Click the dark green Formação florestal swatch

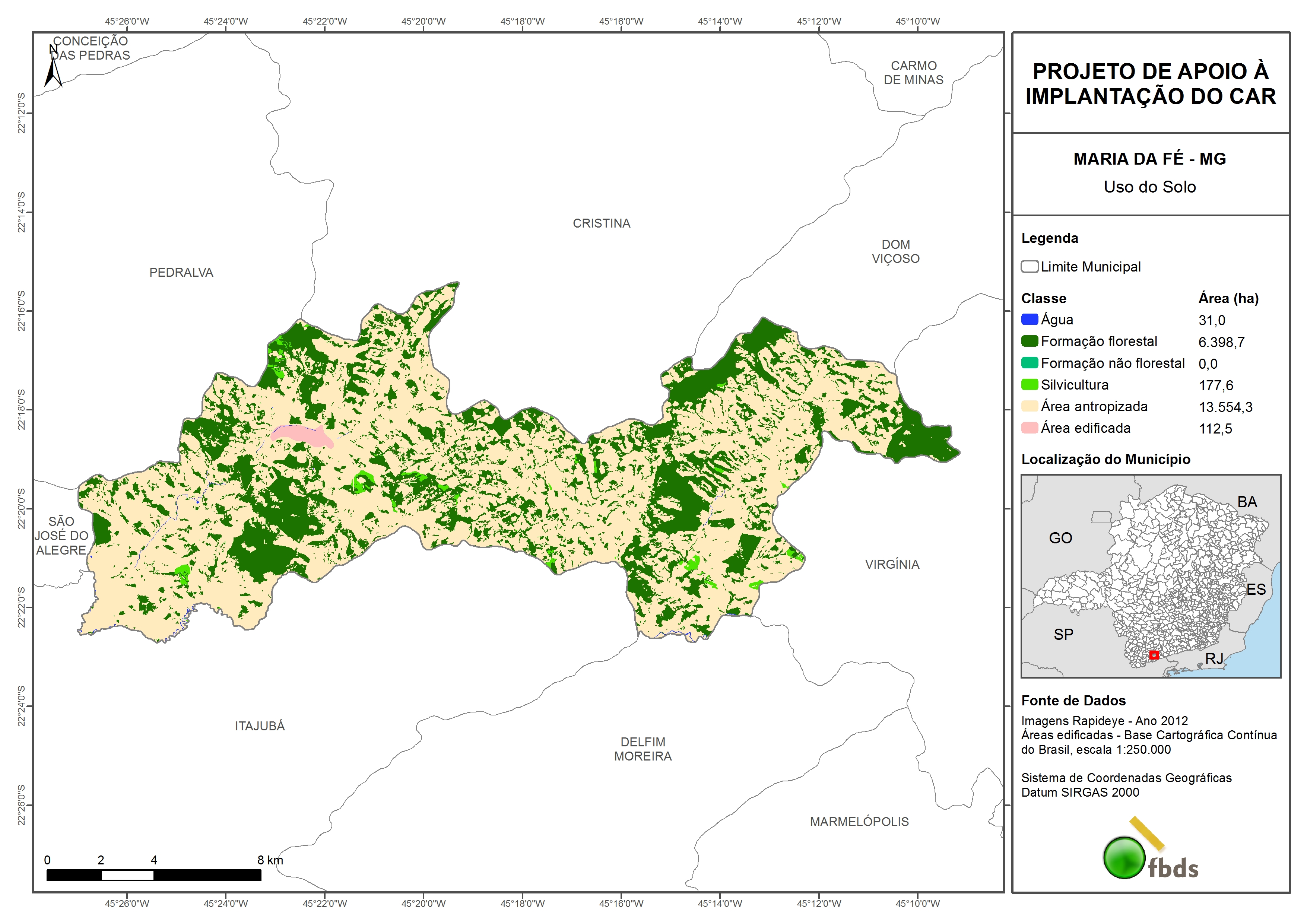(x=1029, y=341)
